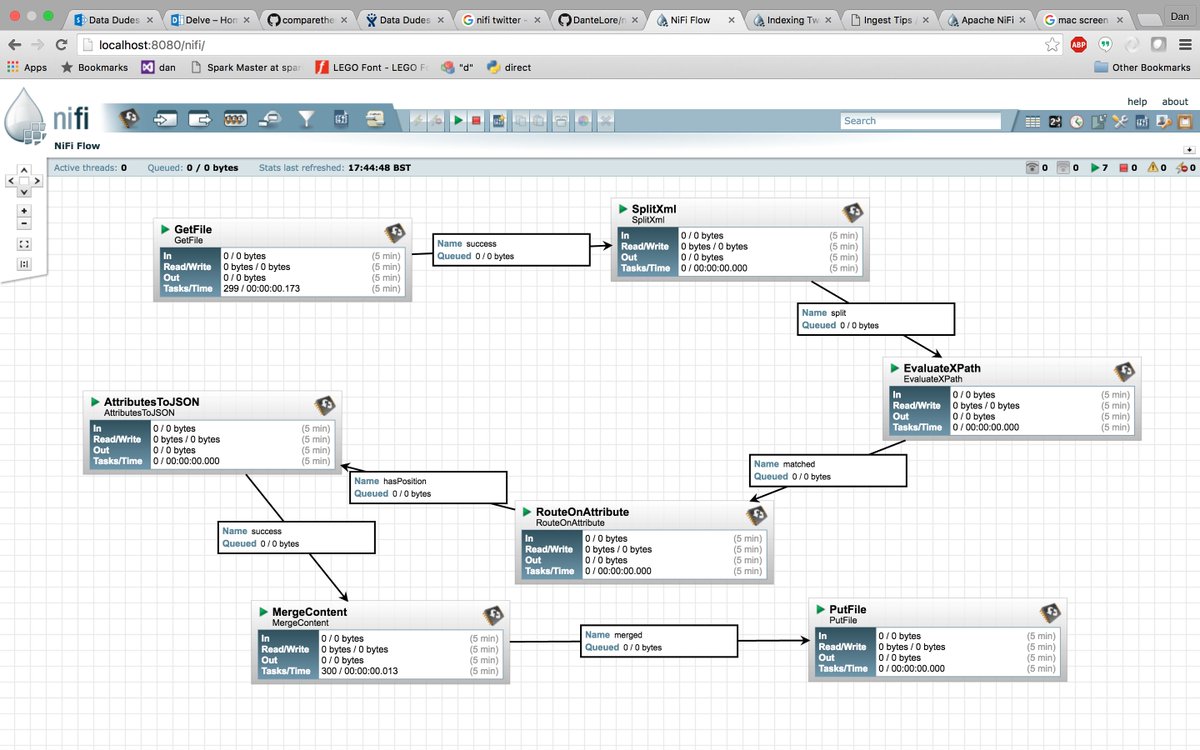Click the AdBlock Plus extension icon
1200x750 pixels.
coord(1079,45)
